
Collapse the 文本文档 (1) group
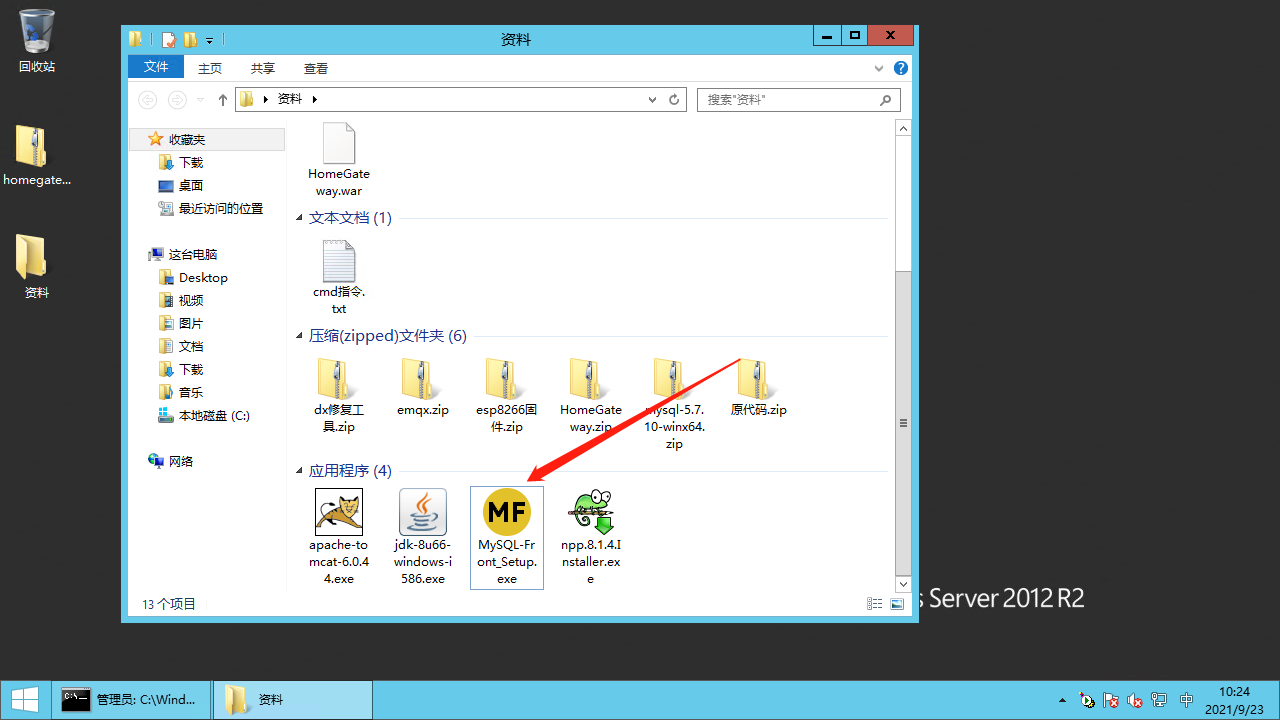click(x=301, y=218)
